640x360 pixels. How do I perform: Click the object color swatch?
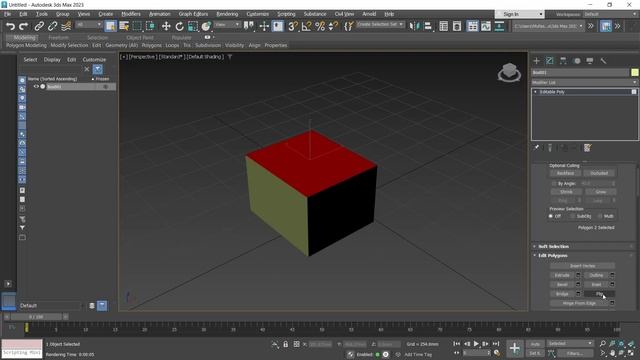pyautogui.click(x=635, y=72)
